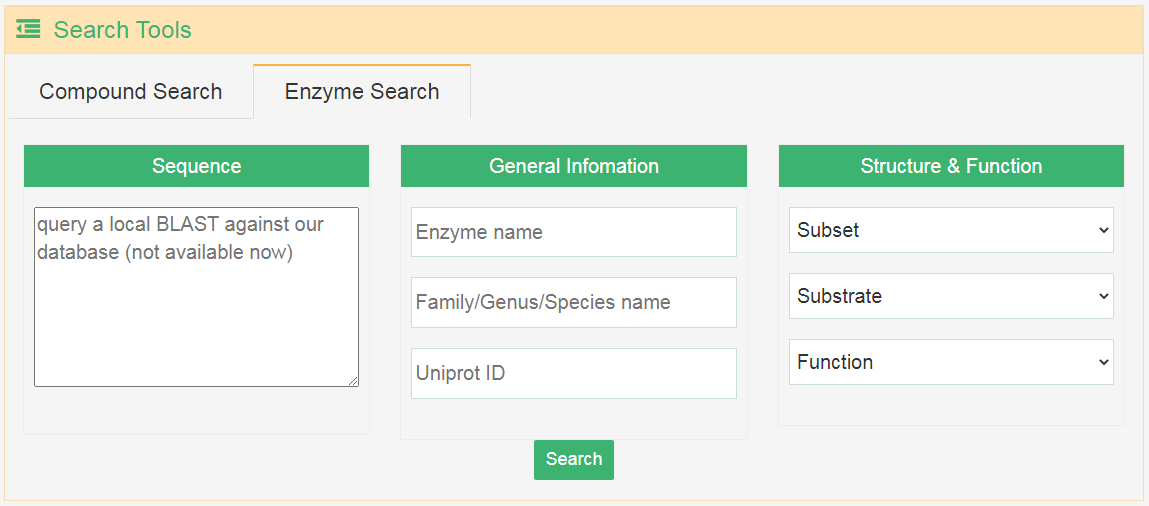Open the Function dropdown menu
This screenshot has width=1149, height=506.
(940, 362)
